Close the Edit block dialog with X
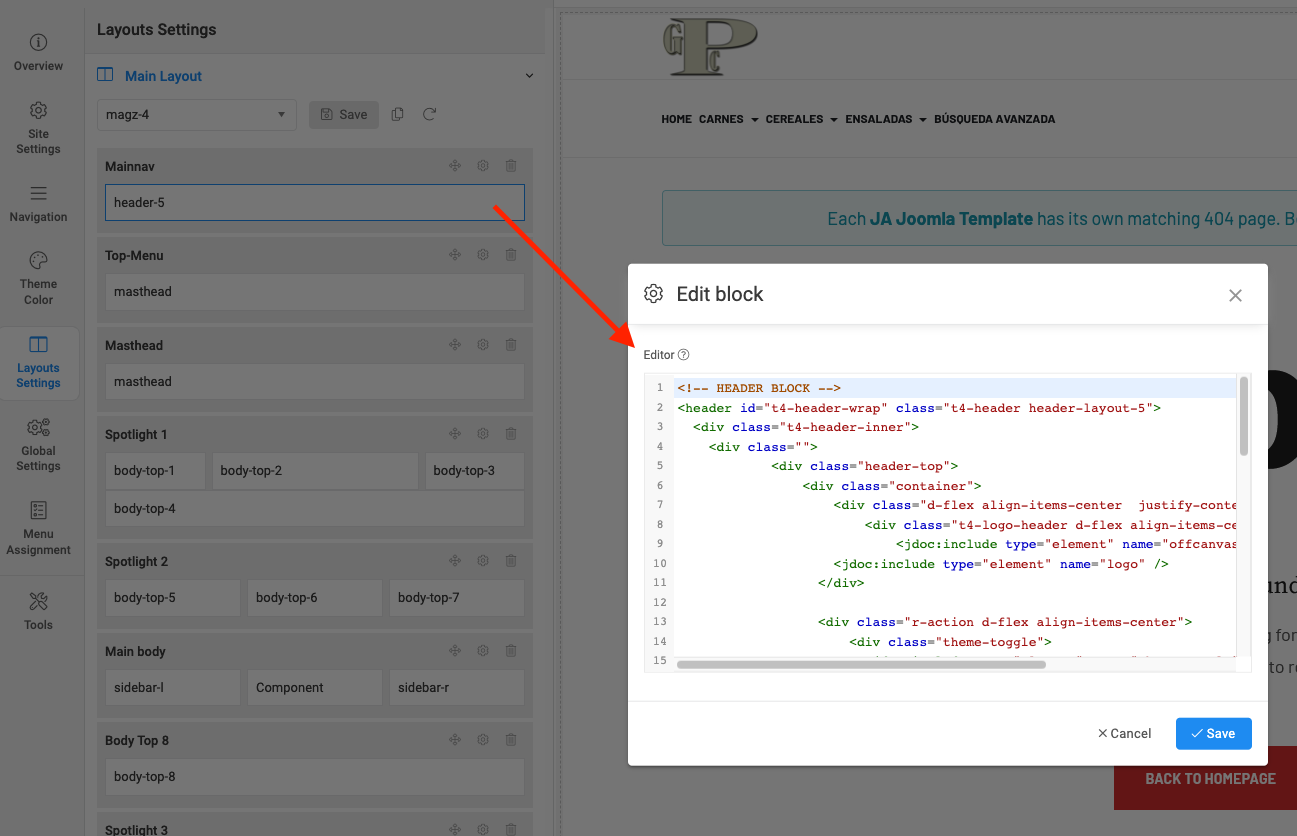Viewport: 1297px width, 836px height. (x=1235, y=295)
